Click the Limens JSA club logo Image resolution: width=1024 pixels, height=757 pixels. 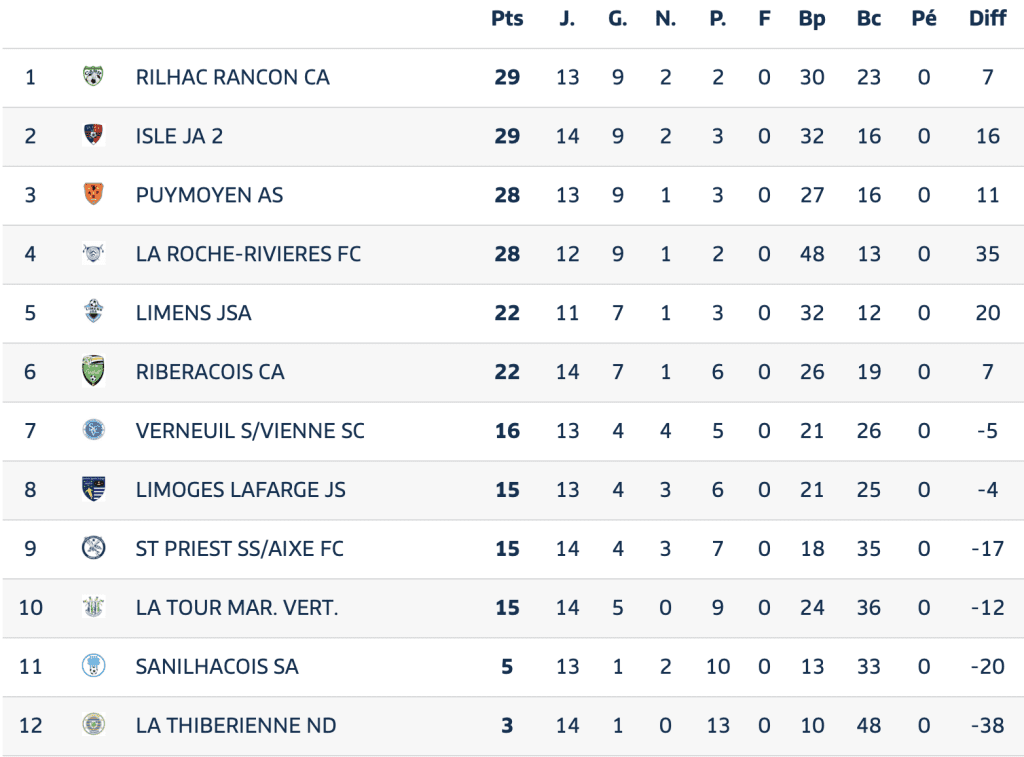(x=93, y=313)
